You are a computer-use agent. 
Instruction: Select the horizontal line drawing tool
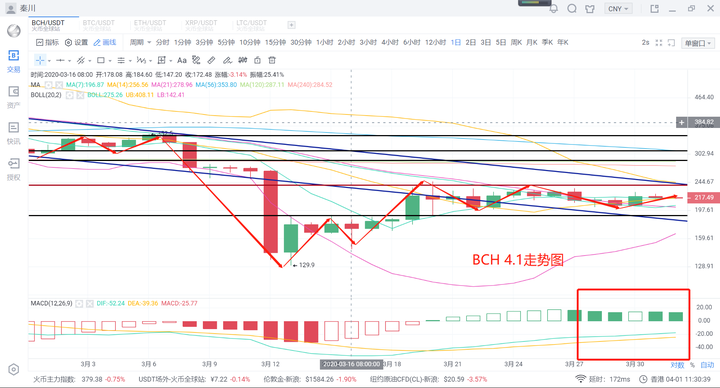tap(60, 60)
